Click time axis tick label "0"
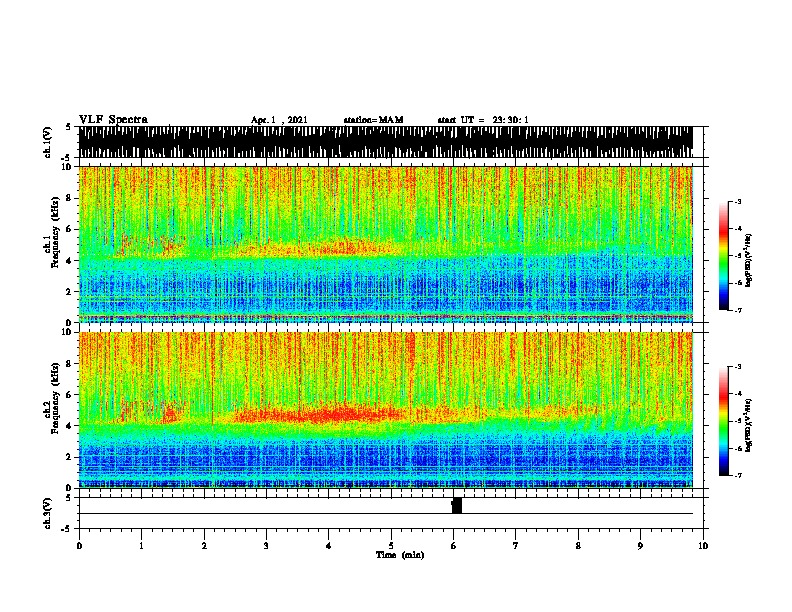 pos(79,546)
